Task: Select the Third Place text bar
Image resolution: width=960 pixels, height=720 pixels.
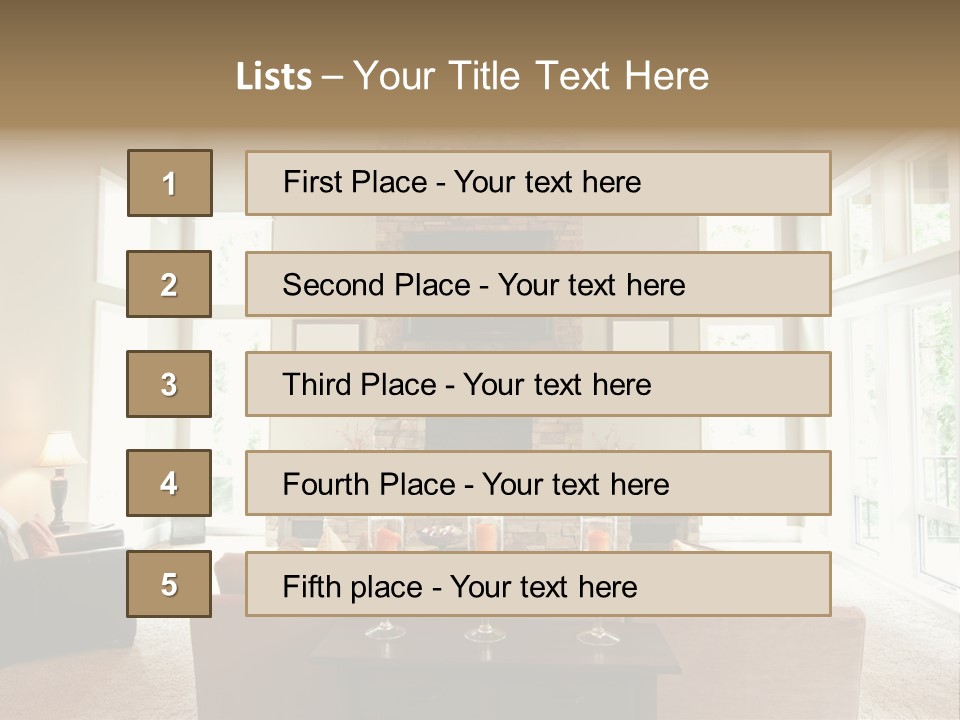Action: 538,384
